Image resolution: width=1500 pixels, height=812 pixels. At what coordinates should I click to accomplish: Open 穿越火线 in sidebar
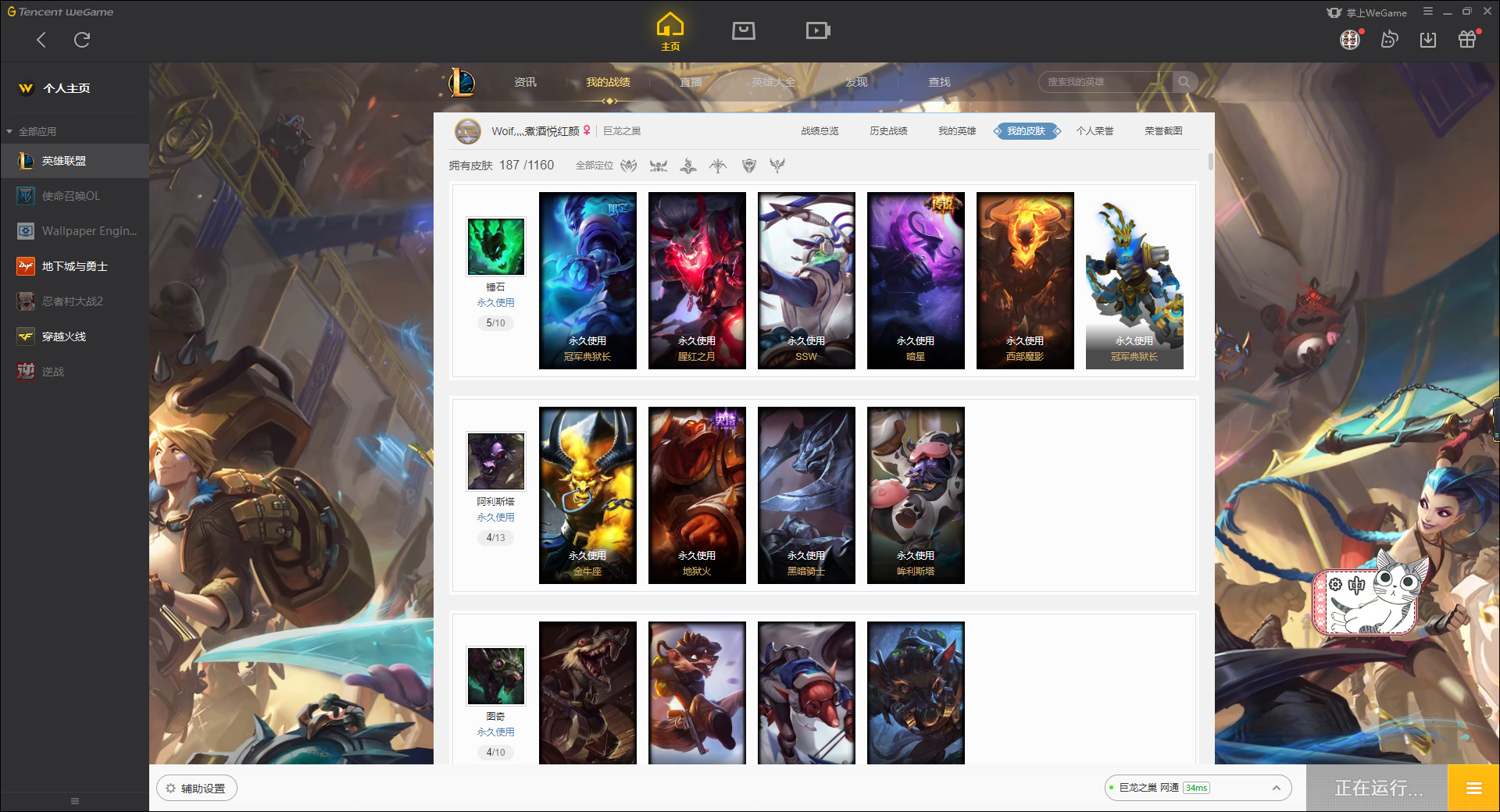click(74, 337)
